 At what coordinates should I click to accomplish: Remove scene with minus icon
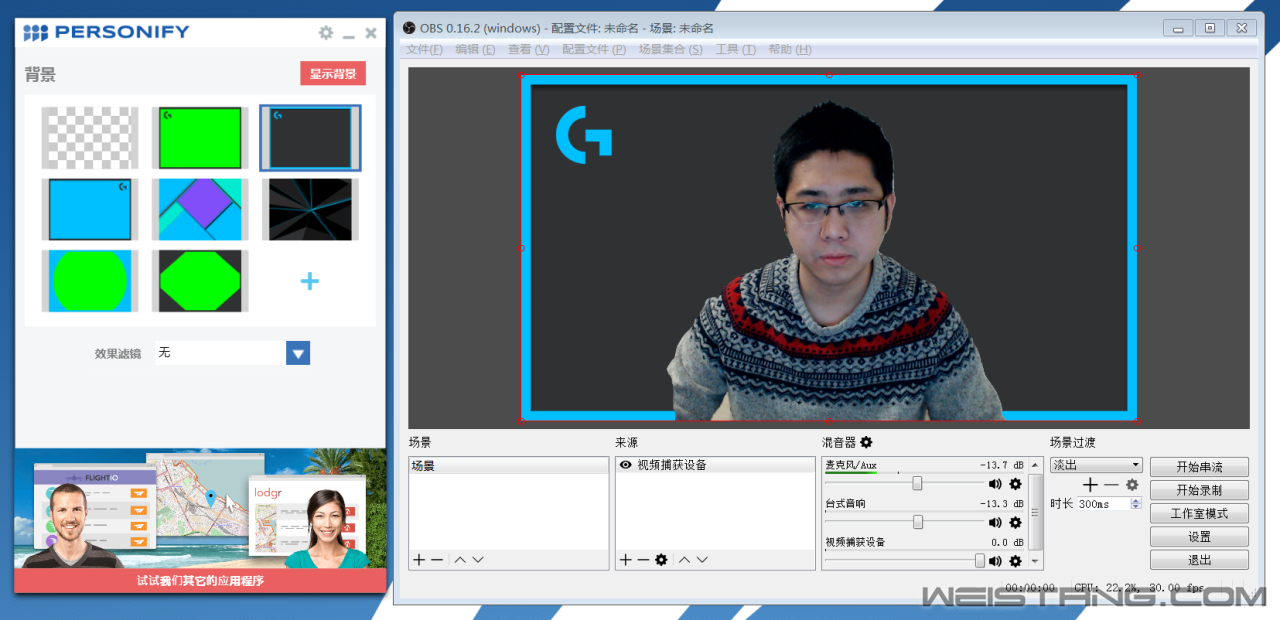[437, 560]
